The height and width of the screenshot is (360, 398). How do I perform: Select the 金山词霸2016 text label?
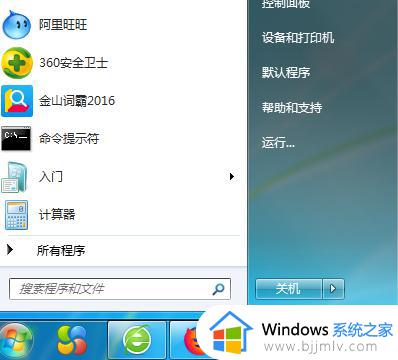77,101
